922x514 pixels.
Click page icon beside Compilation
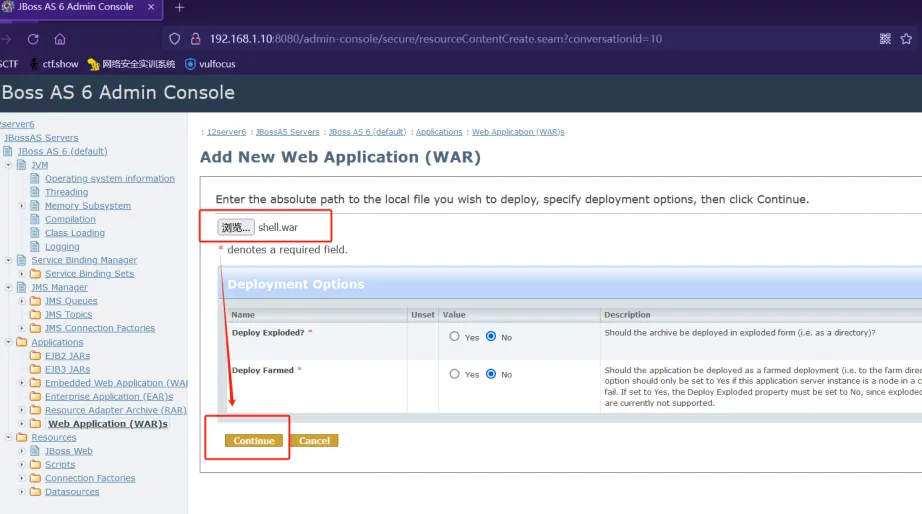pyautogui.click(x=35, y=219)
